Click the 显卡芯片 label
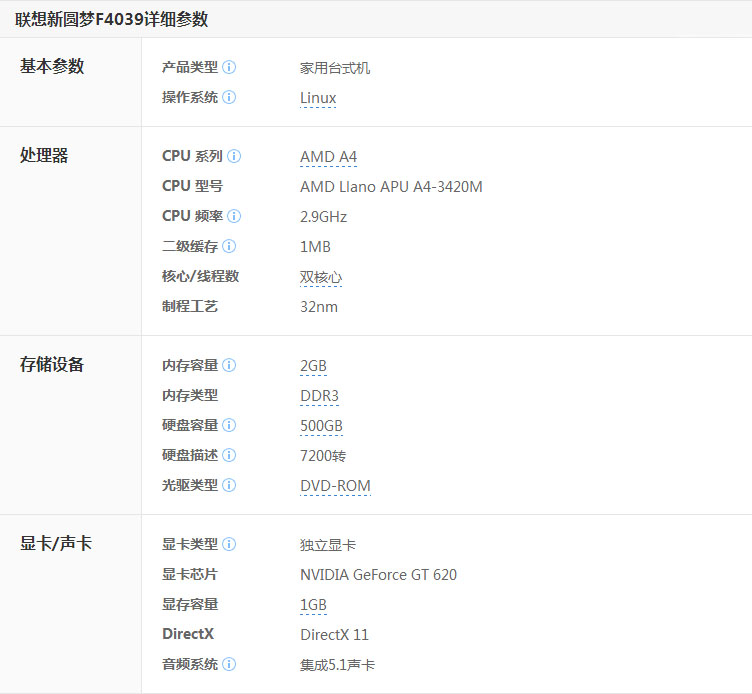This screenshot has width=752, height=694. click(190, 574)
